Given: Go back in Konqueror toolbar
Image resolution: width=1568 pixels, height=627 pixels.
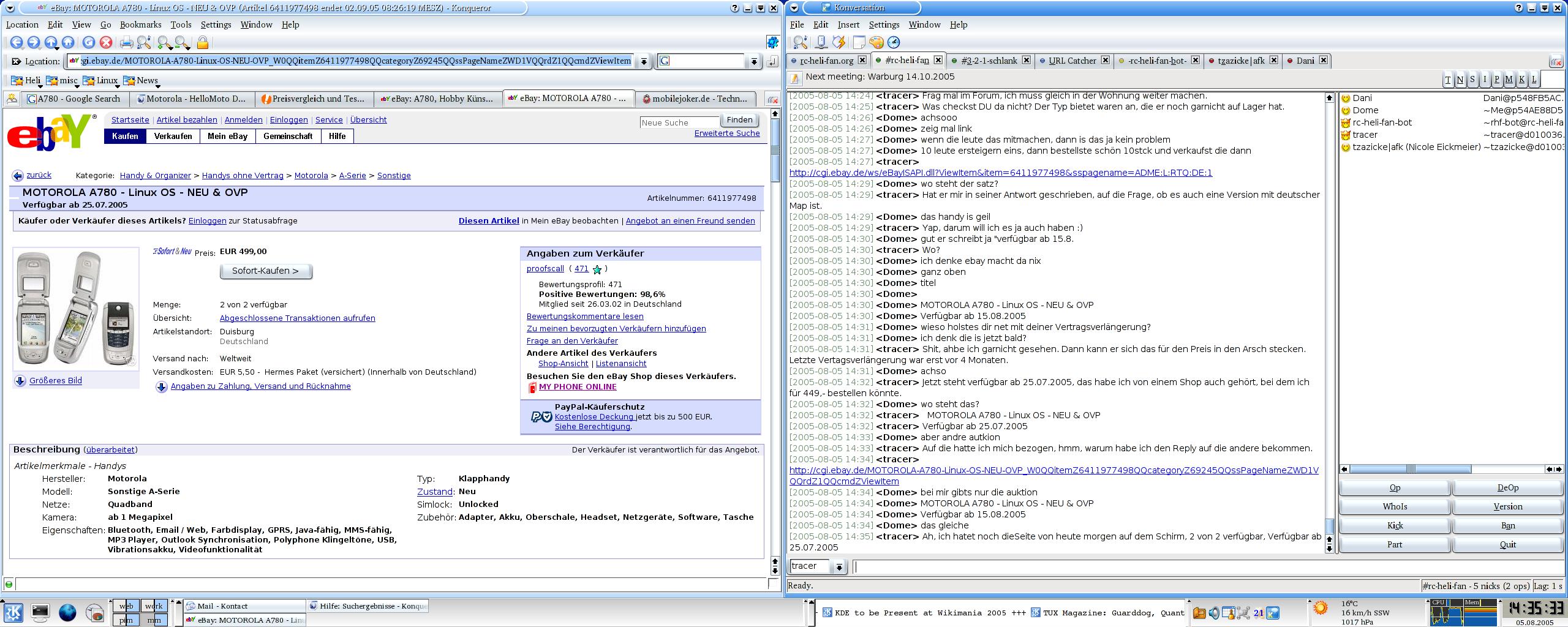Looking at the screenshot, I should pyautogui.click(x=17, y=42).
